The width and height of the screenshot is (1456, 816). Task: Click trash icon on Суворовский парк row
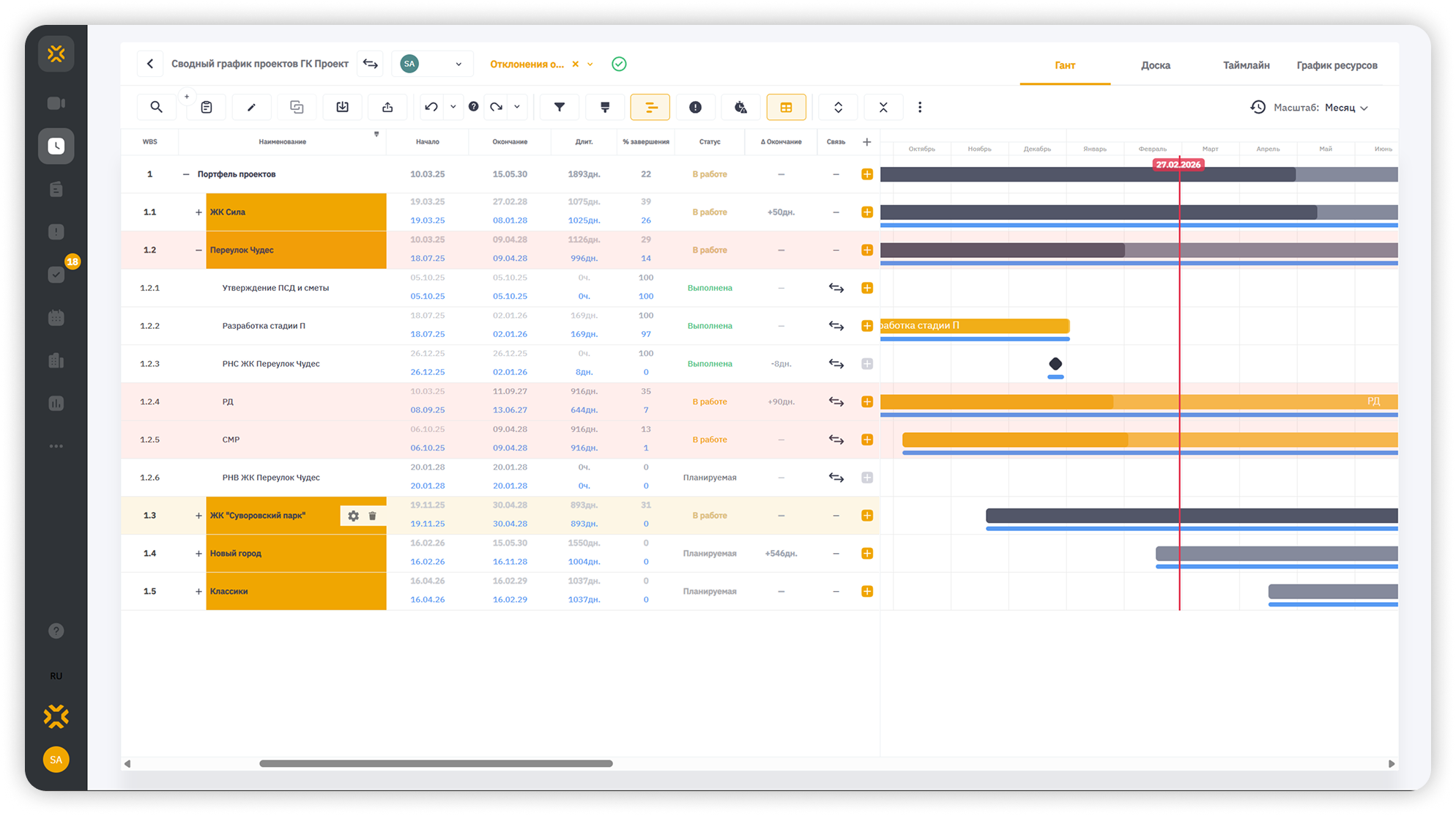372,516
